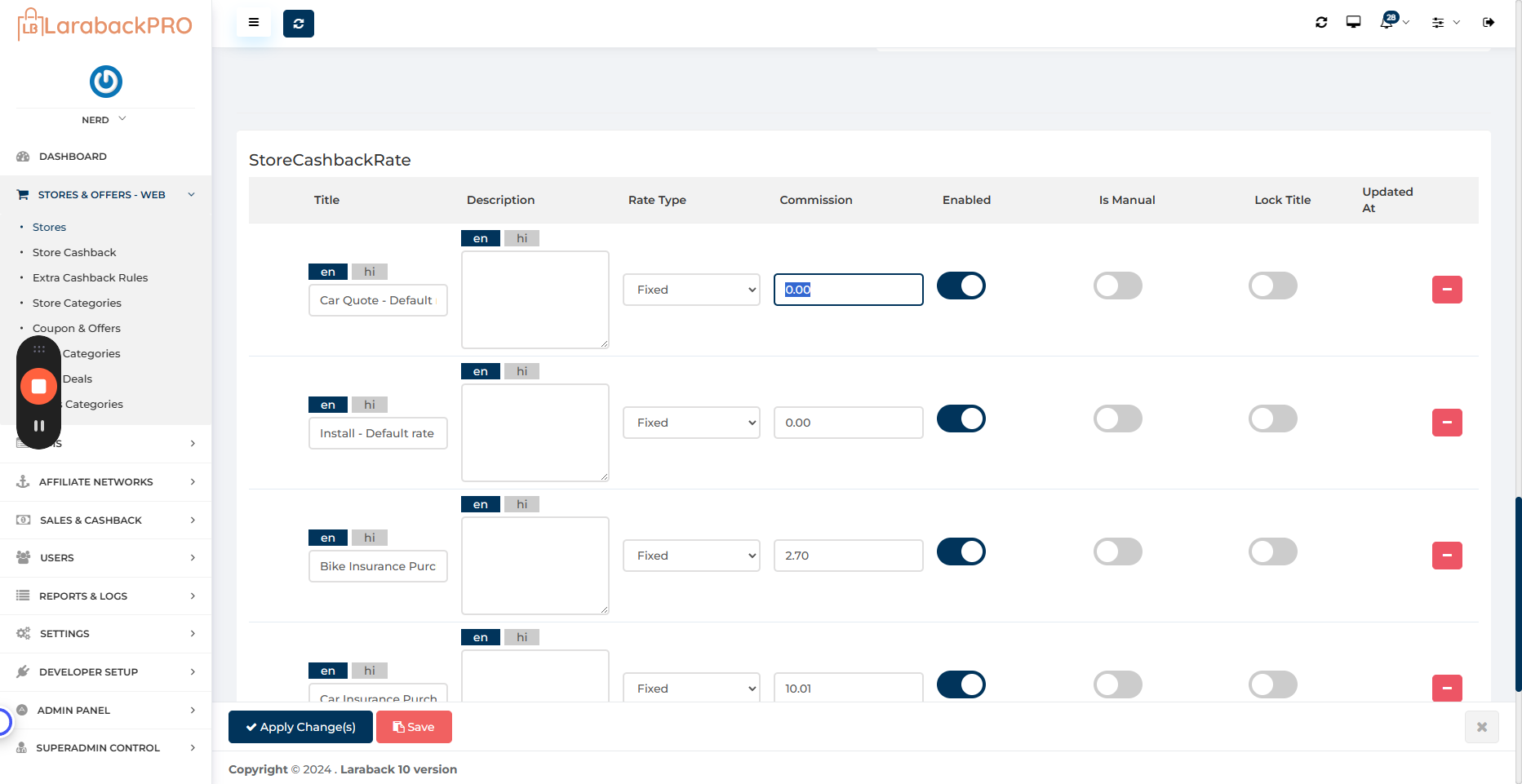The image size is (1522, 784).
Task: Click the highlighted 0.00 commission field
Action: coord(849,290)
